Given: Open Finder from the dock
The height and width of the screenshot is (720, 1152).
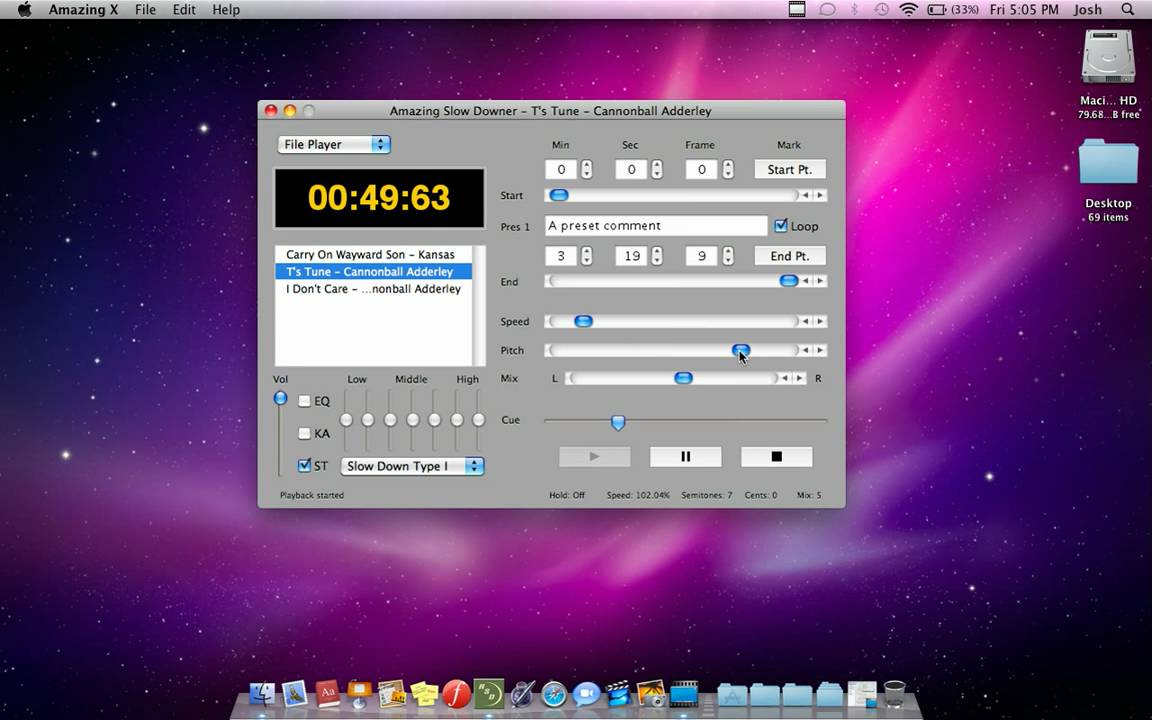Looking at the screenshot, I should 262,694.
